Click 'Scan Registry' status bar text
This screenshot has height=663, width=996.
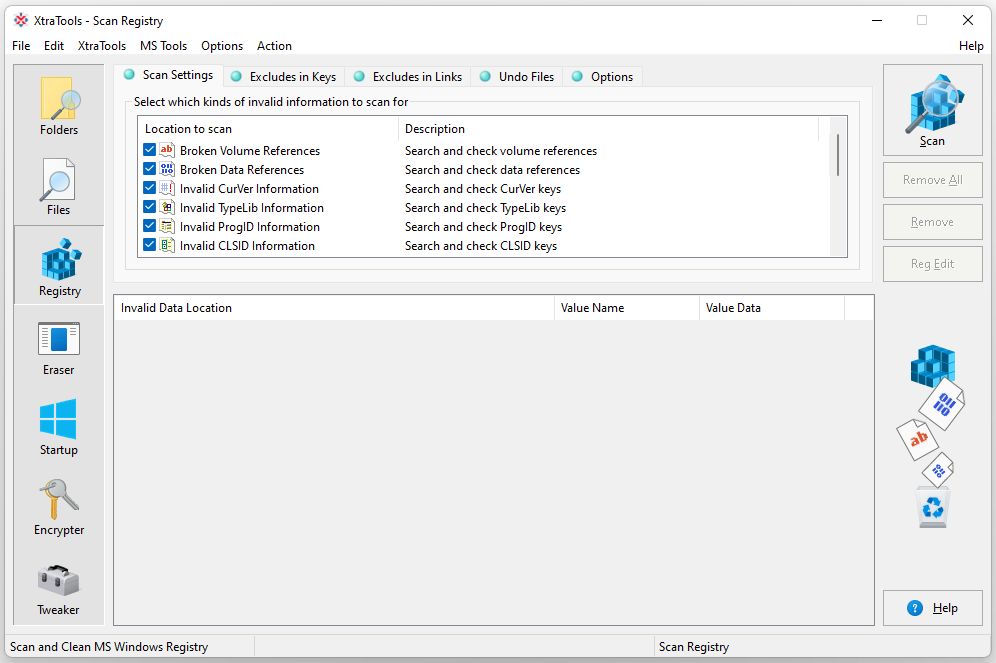tap(694, 646)
